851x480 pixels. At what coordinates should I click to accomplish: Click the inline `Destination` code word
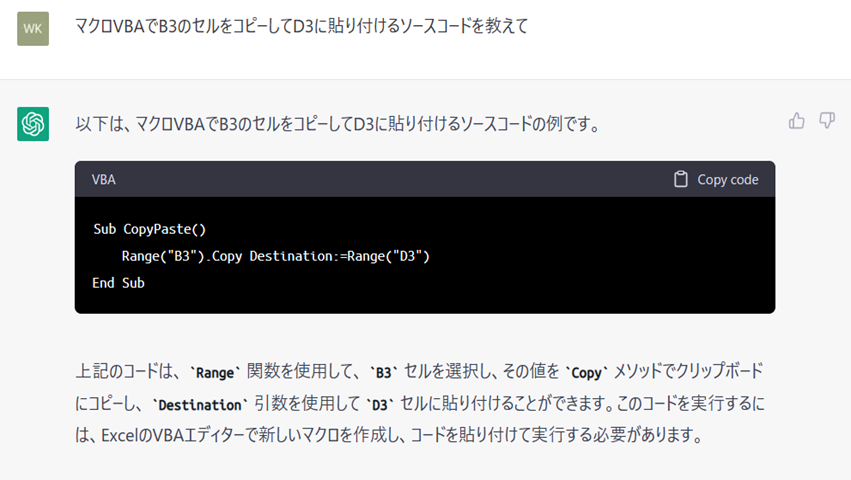[x=200, y=405]
